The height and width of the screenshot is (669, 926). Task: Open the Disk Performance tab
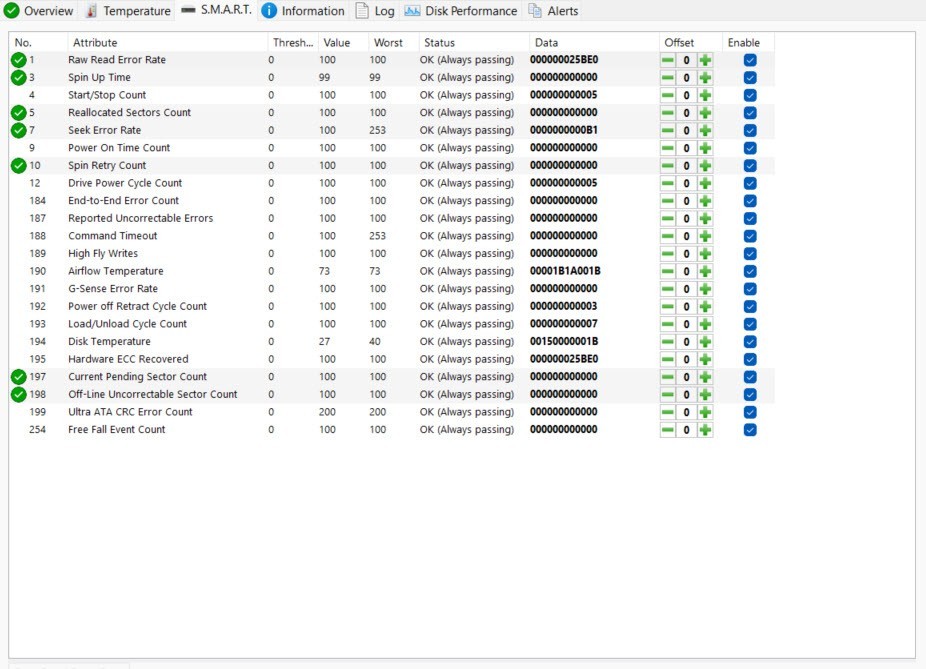[461, 11]
